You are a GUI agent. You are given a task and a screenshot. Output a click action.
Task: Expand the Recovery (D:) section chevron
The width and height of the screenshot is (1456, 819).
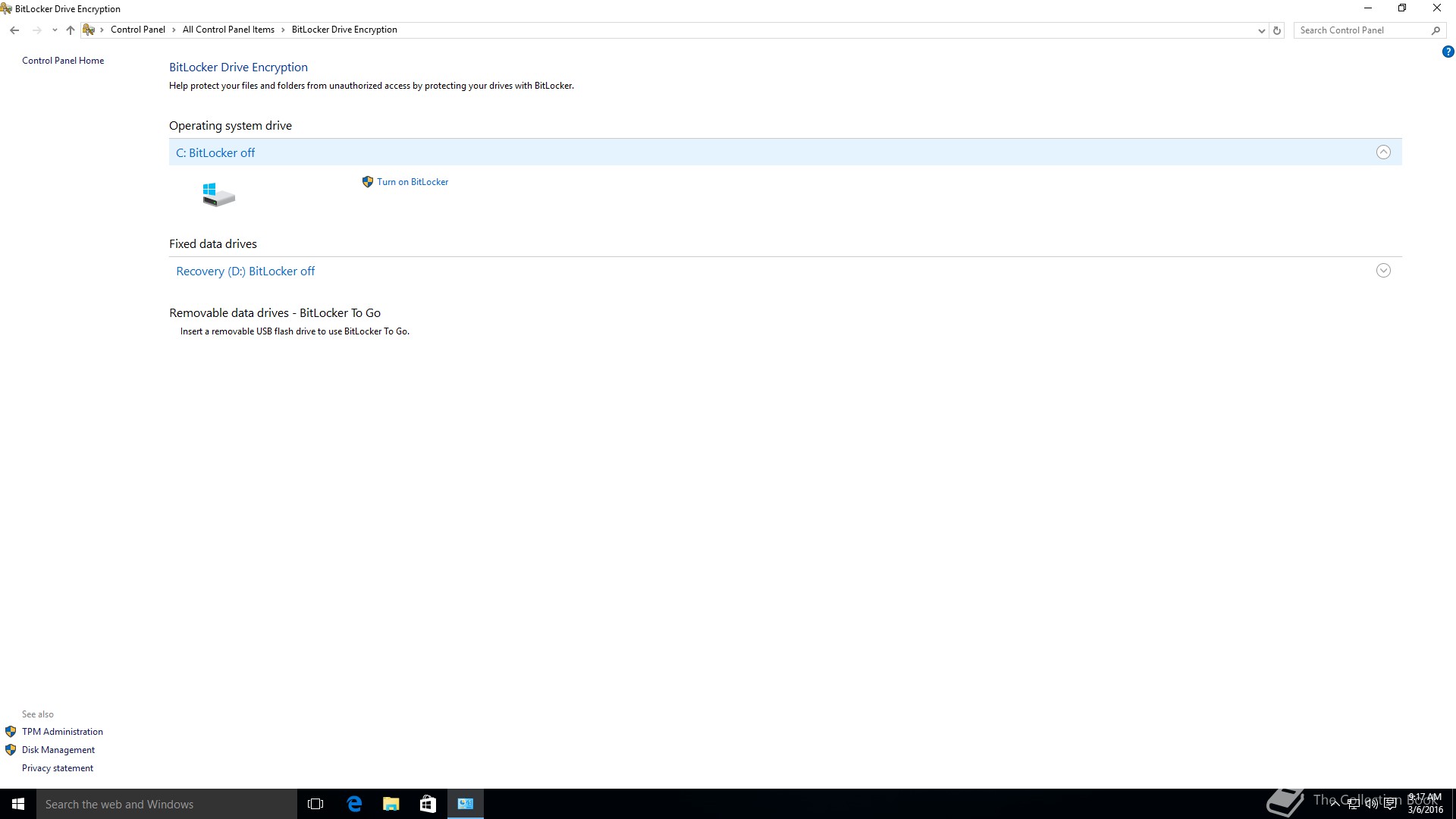tap(1383, 271)
